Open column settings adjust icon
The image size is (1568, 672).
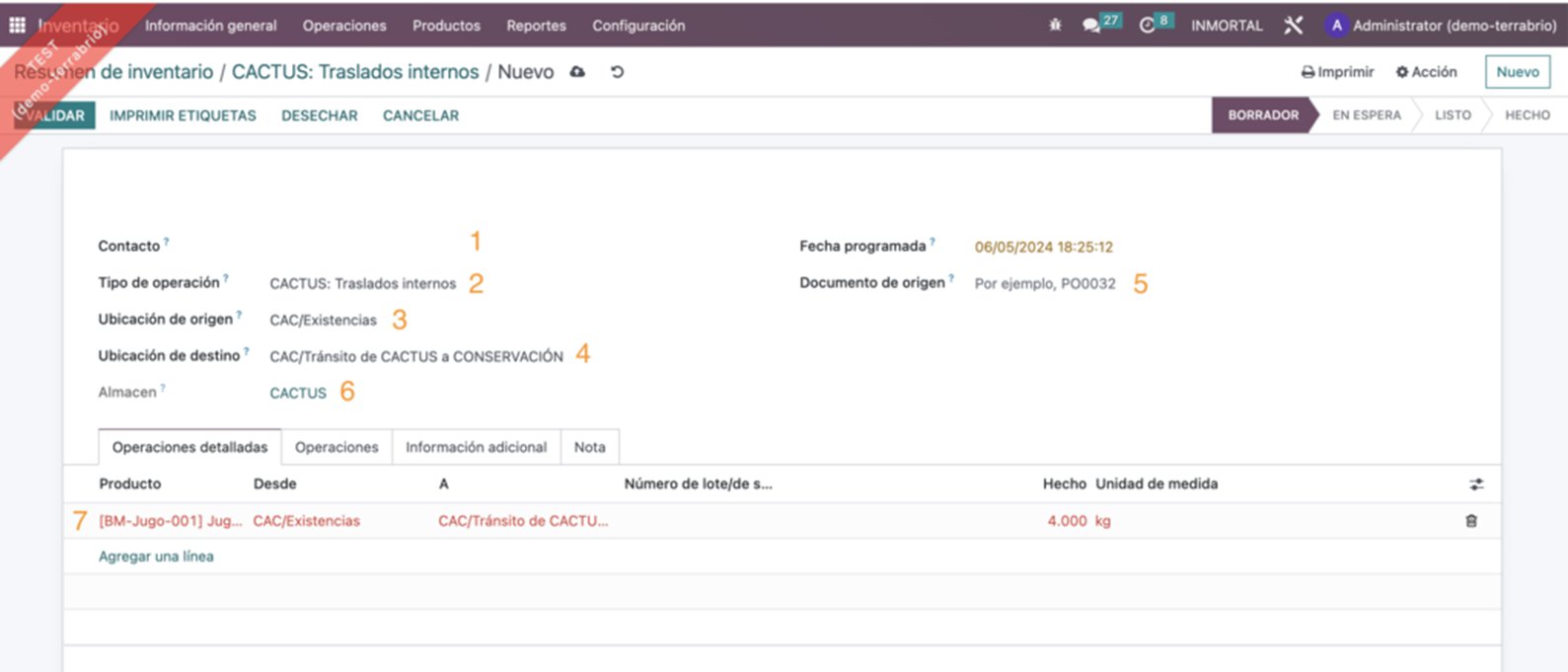(1476, 485)
